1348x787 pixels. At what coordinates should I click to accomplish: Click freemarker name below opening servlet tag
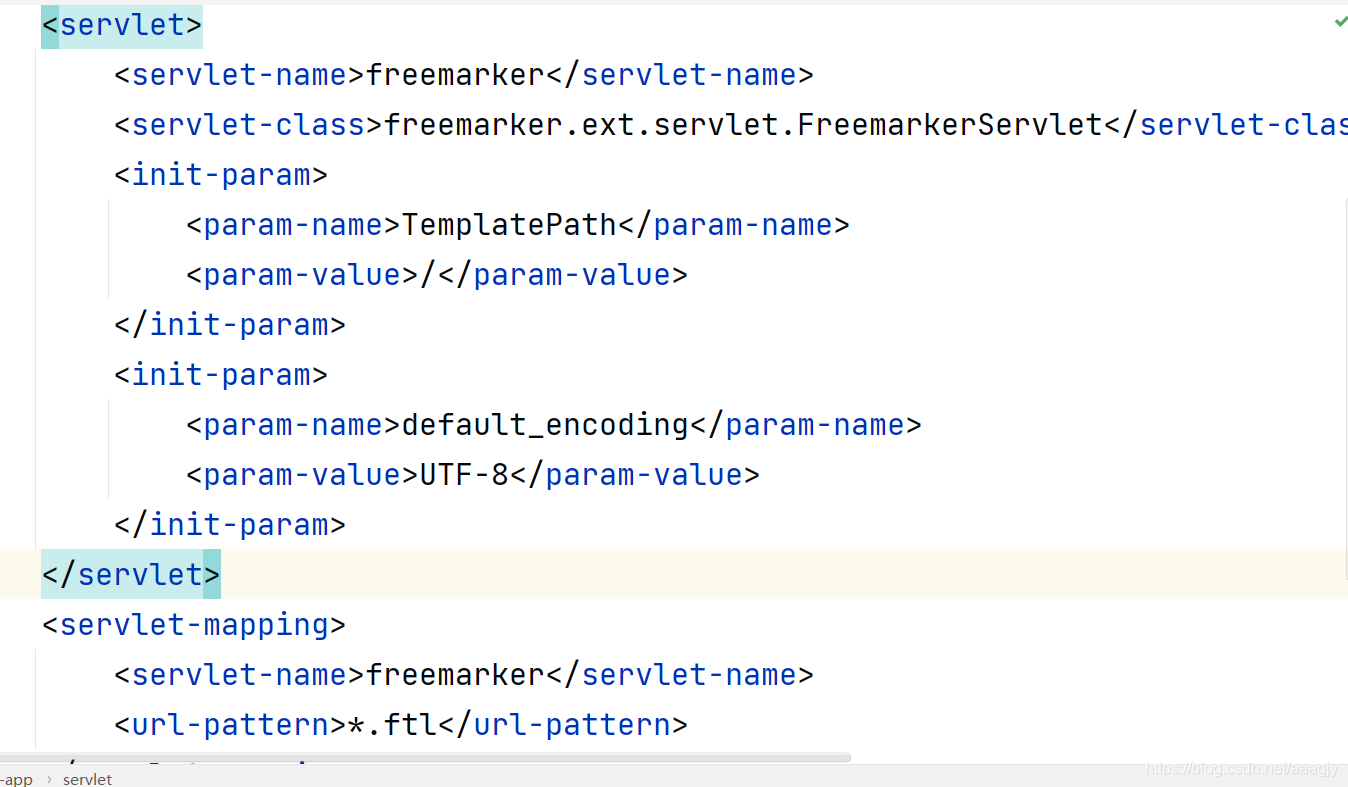point(455,75)
